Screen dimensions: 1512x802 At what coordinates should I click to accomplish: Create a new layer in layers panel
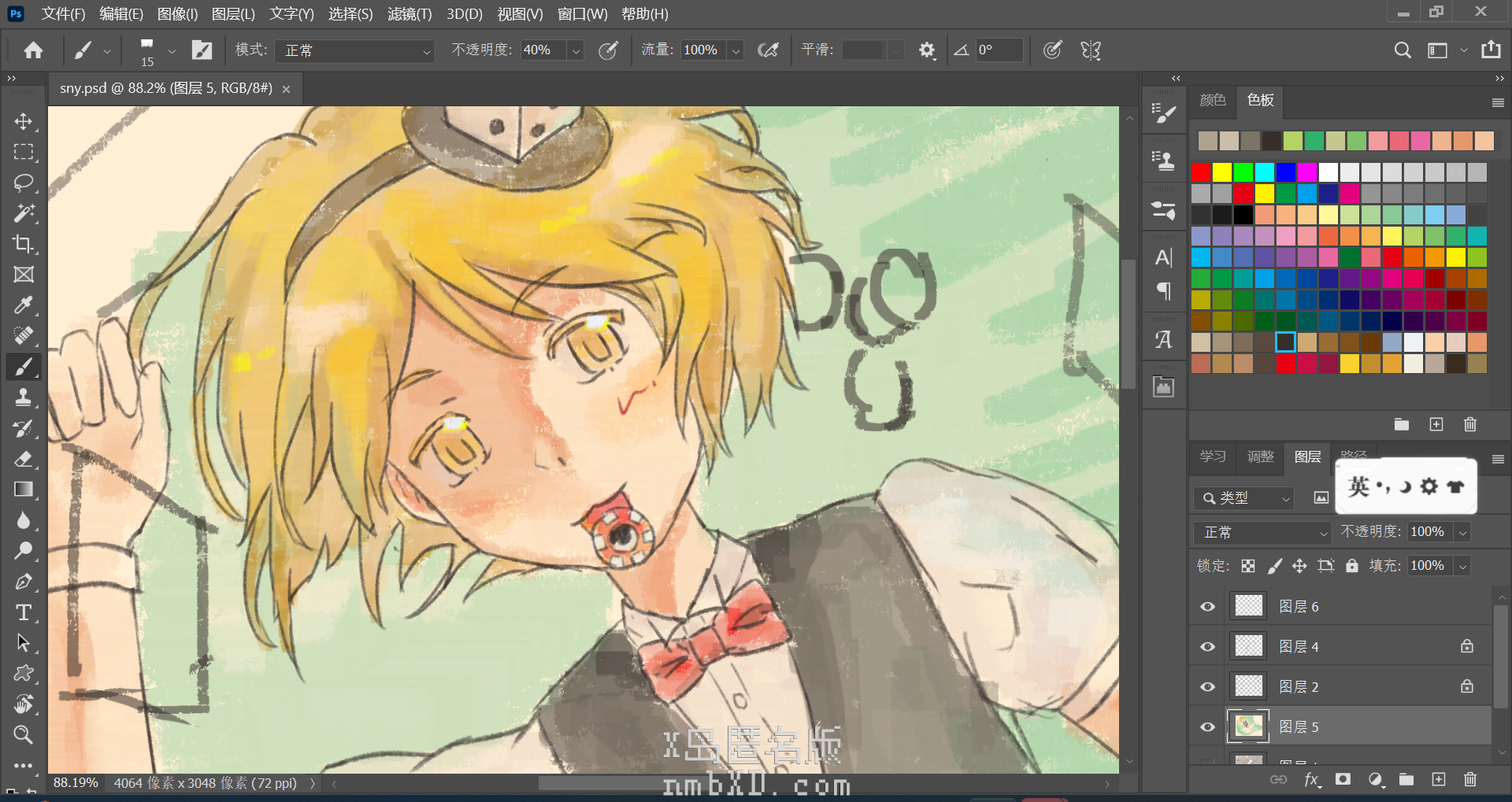pyautogui.click(x=1438, y=779)
